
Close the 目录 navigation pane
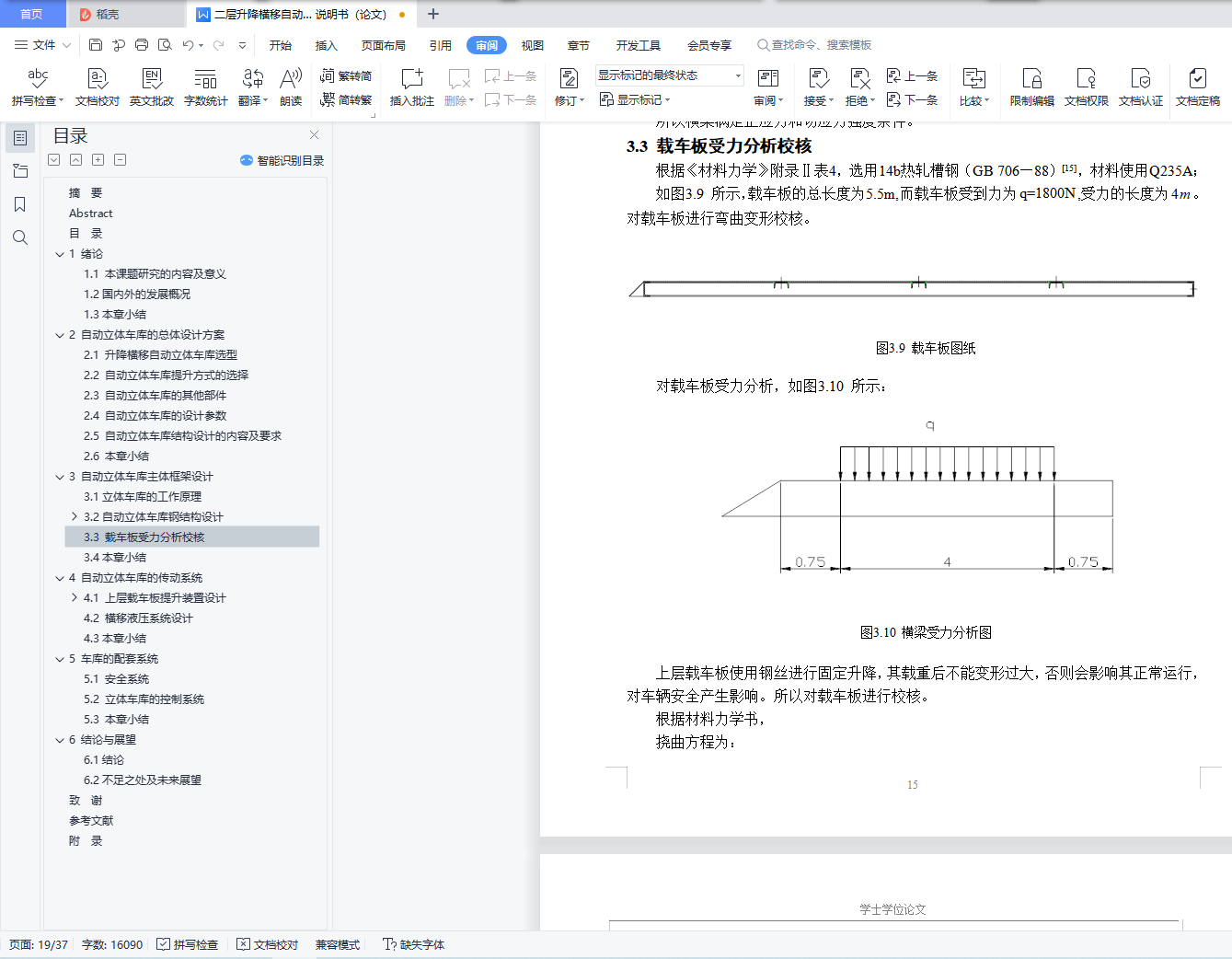[x=315, y=135]
